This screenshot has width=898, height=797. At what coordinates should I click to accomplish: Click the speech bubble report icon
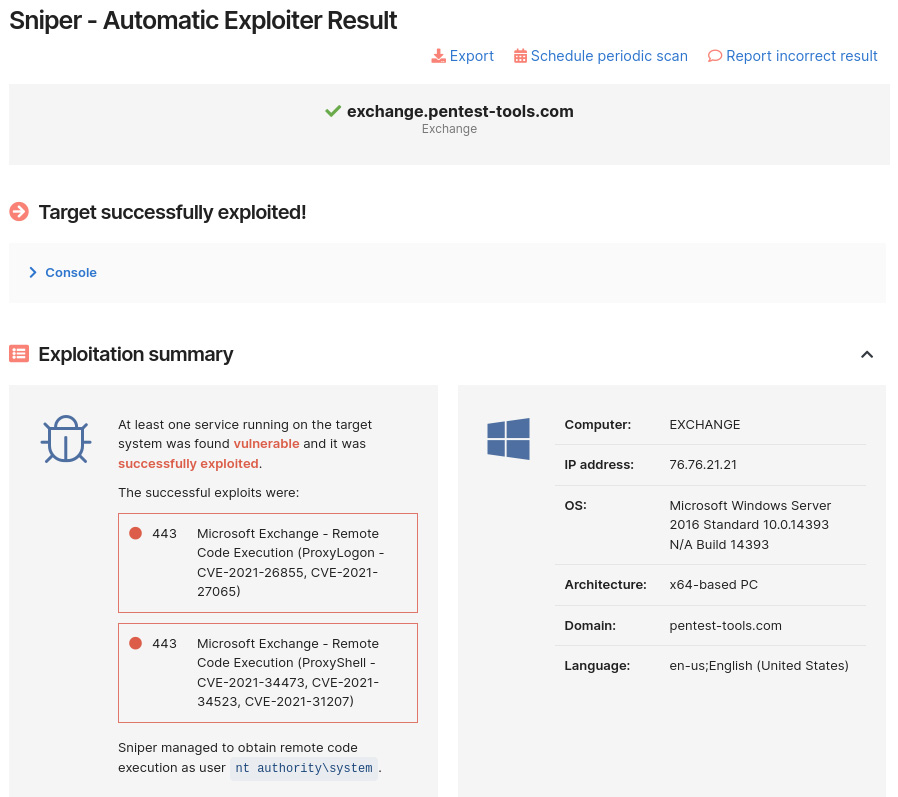click(715, 56)
